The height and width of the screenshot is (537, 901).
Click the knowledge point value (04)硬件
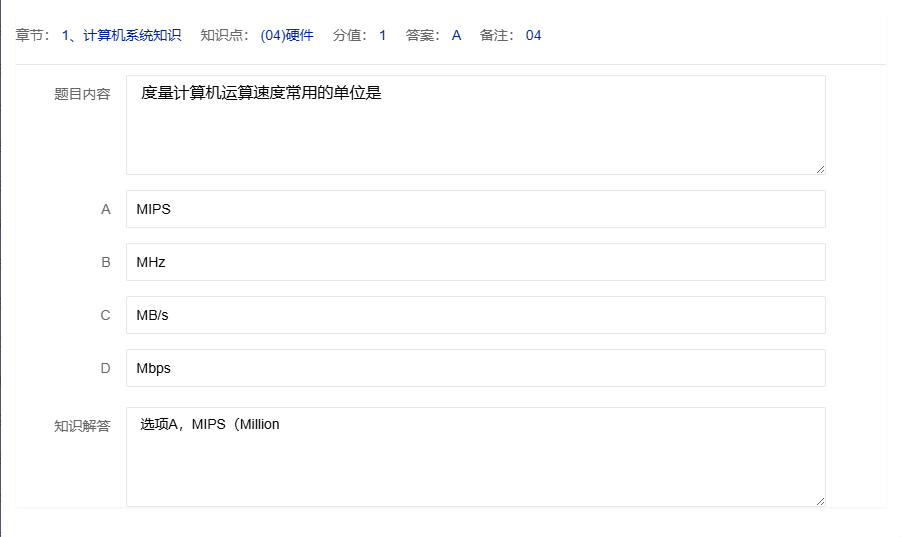tap(286, 35)
